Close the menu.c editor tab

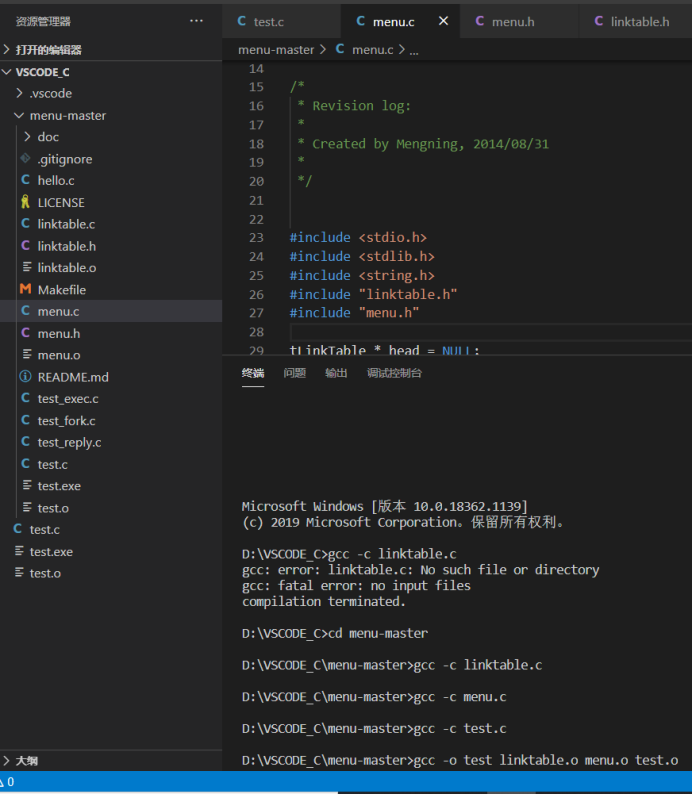(x=443, y=21)
